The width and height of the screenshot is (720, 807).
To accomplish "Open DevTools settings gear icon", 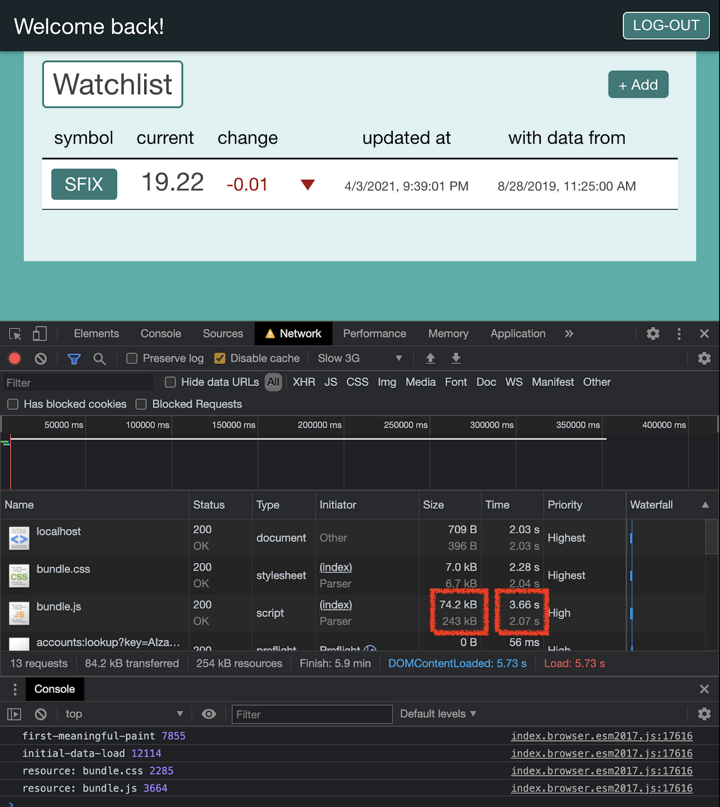I will pyautogui.click(x=653, y=334).
